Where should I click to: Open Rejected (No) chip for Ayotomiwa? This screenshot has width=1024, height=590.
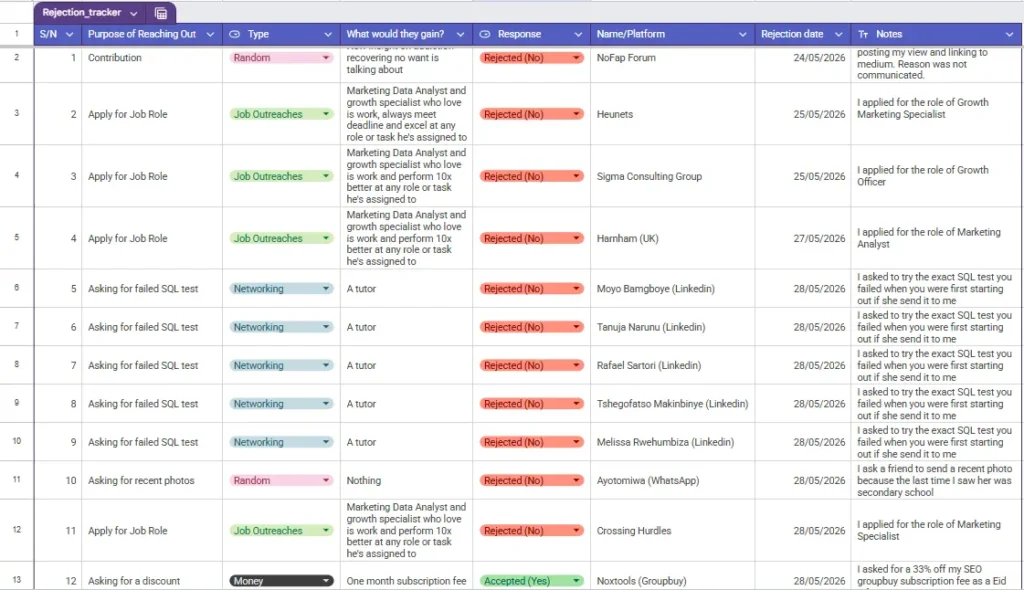(531, 480)
